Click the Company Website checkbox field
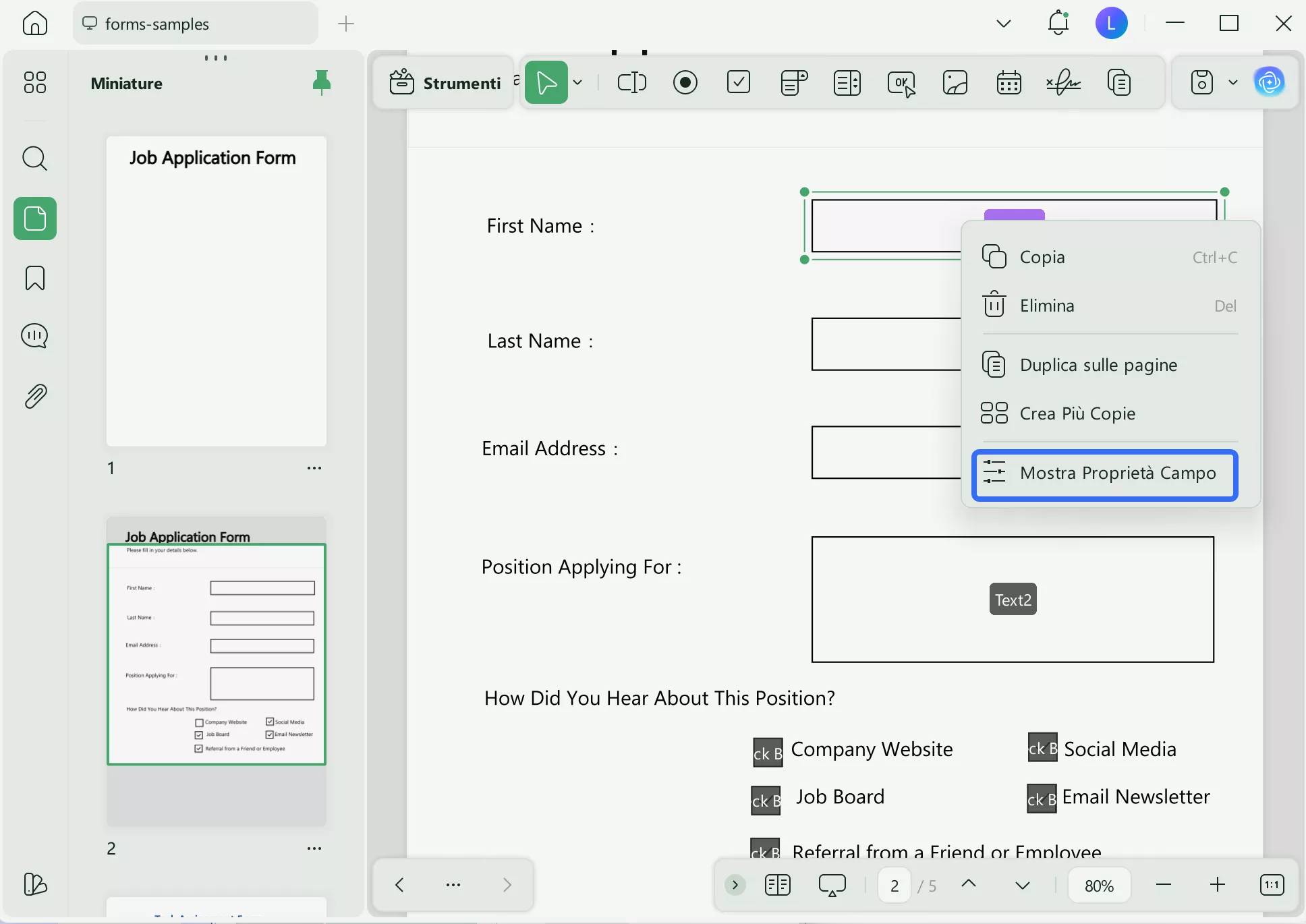 point(767,752)
